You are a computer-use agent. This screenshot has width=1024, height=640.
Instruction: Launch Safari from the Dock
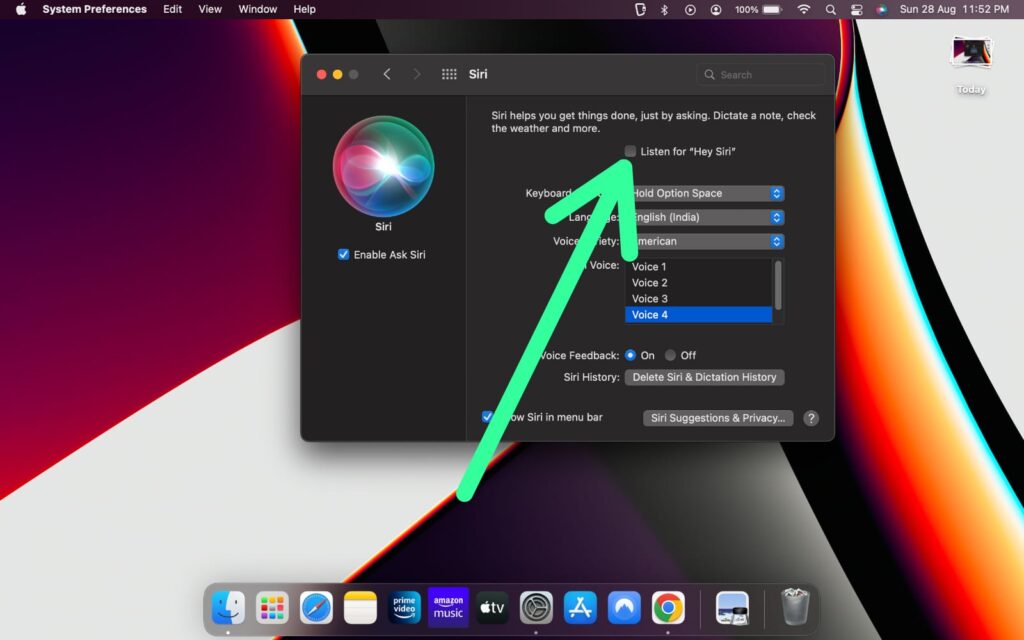(x=316, y=608)
